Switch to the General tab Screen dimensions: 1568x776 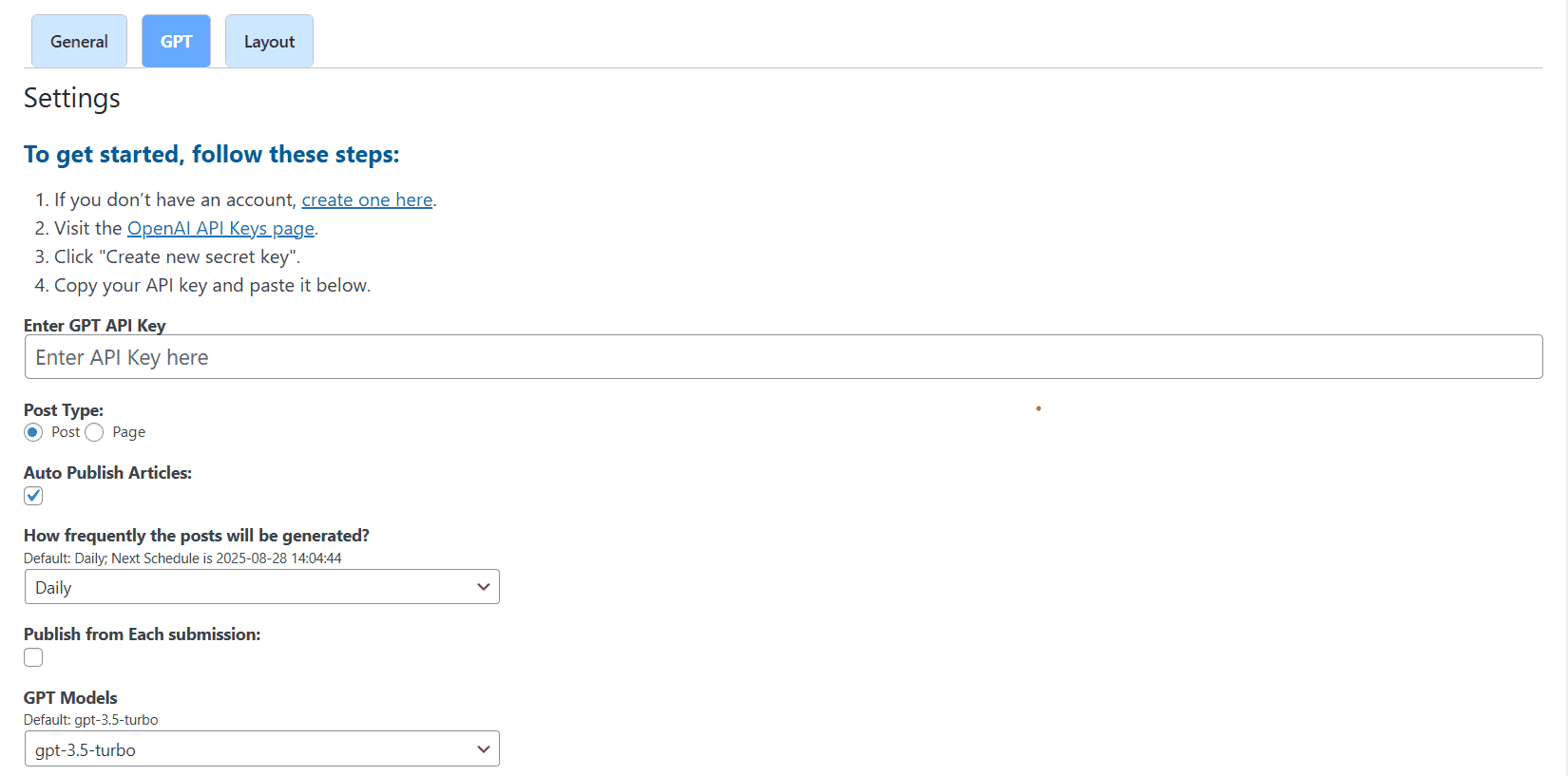point(79,42)
